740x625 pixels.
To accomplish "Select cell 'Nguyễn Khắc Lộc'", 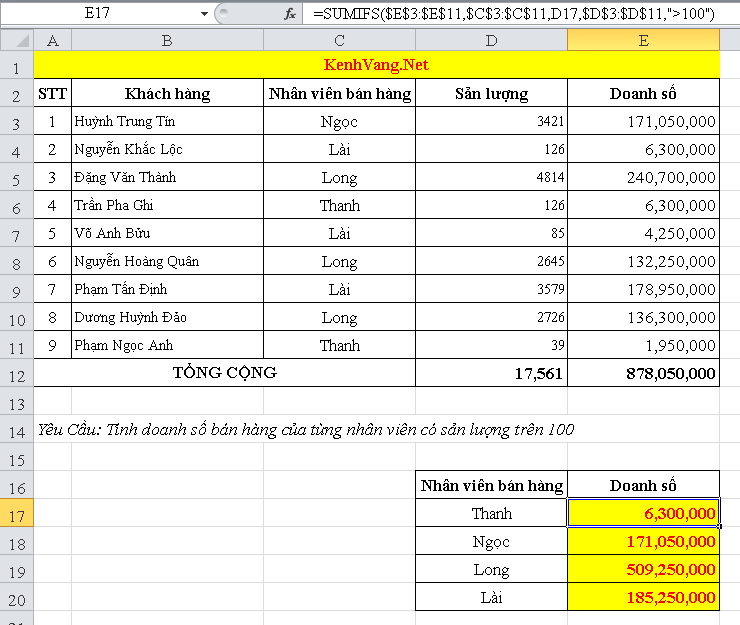I will (167, 149).
